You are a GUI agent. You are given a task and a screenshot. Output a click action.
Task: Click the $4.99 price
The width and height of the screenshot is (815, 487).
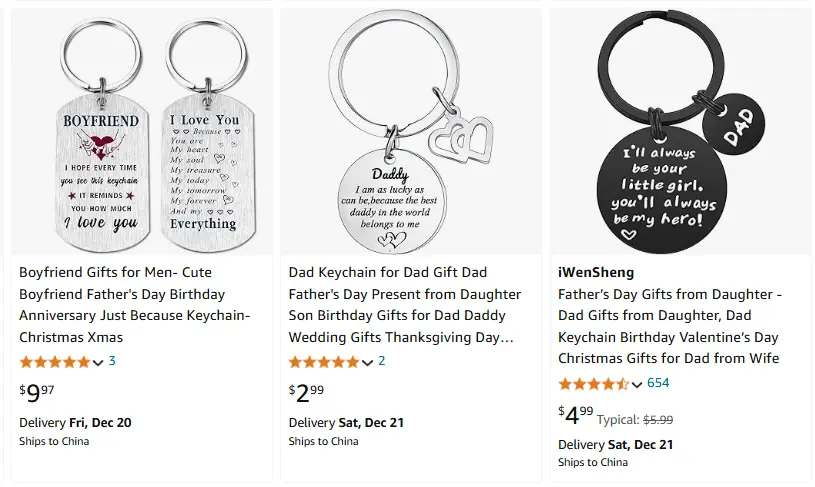pyautogui.click(x=576, y=415)
